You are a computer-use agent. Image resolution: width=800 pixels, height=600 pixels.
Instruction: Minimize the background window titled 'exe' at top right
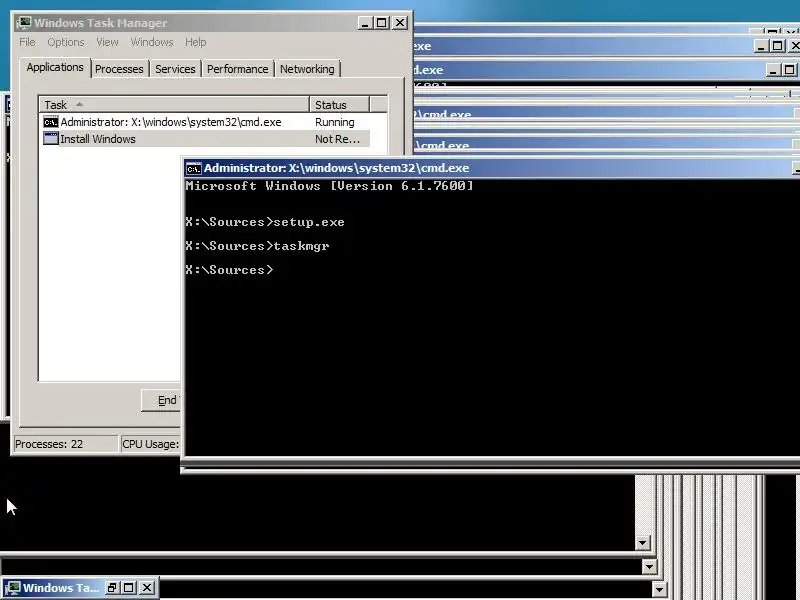(761, 46)
